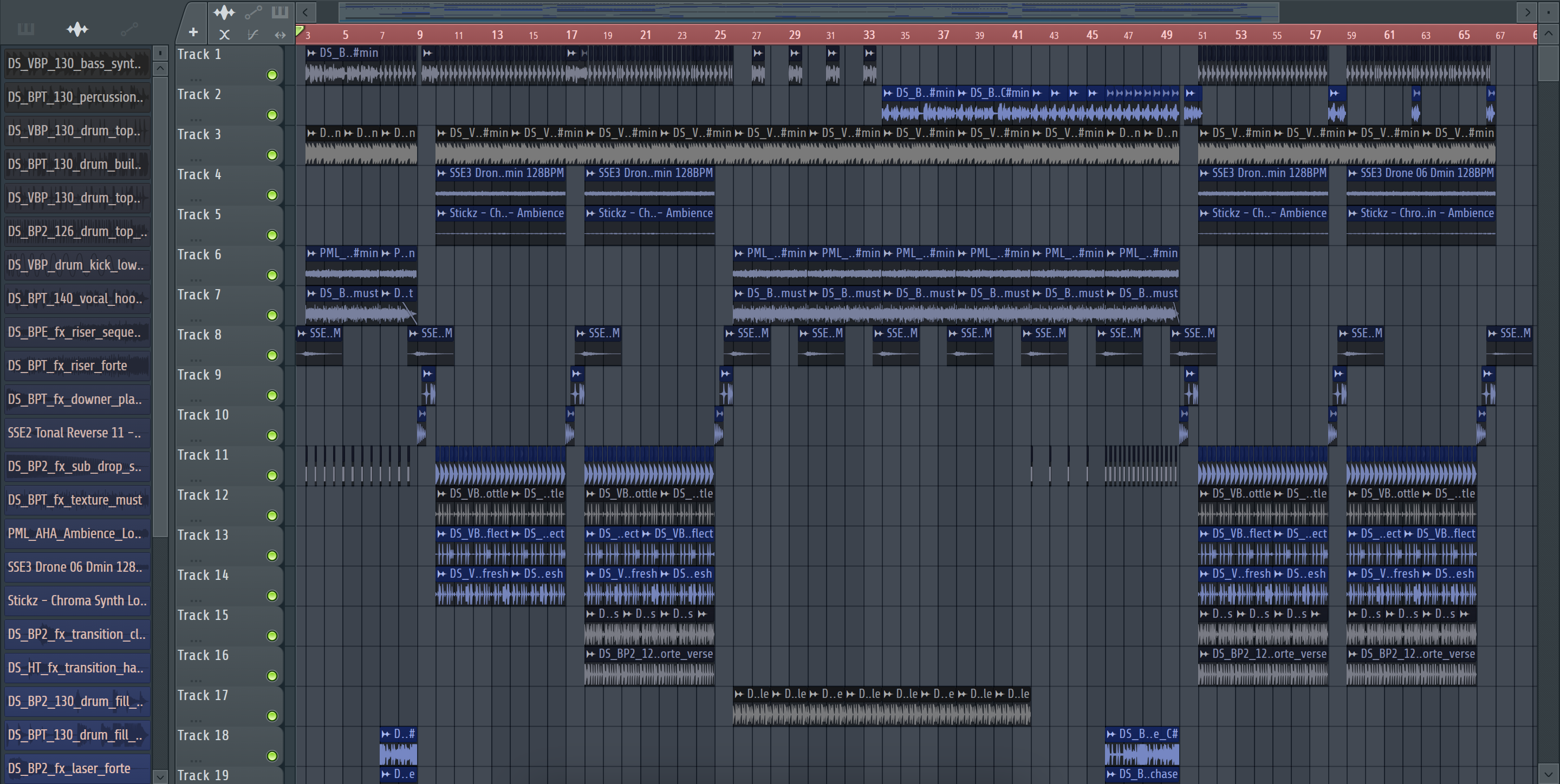
Task: Click bar 61 on the timeline ruler
Action: point(1389,35)
